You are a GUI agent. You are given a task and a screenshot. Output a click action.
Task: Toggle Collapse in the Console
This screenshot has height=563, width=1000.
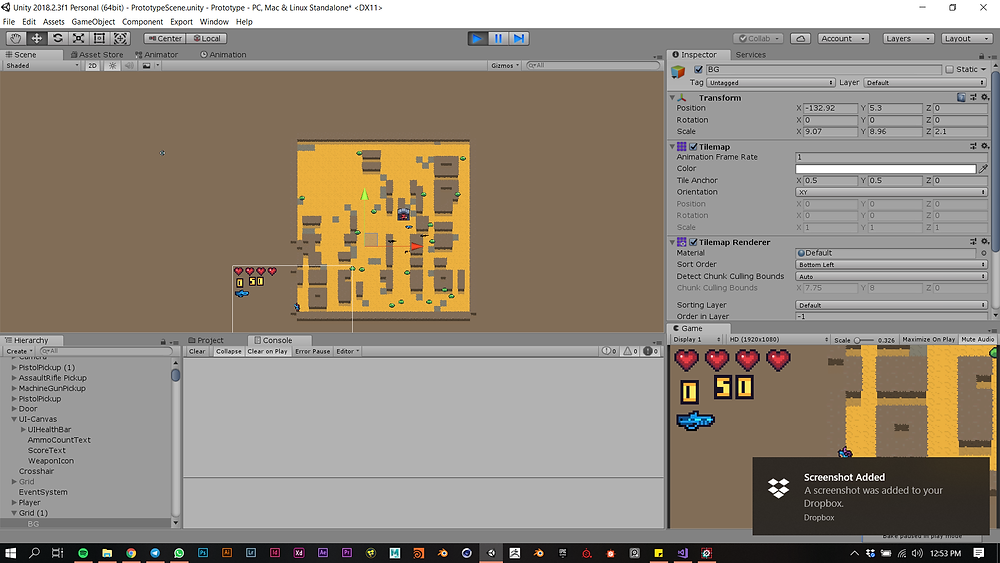(228, 351)
